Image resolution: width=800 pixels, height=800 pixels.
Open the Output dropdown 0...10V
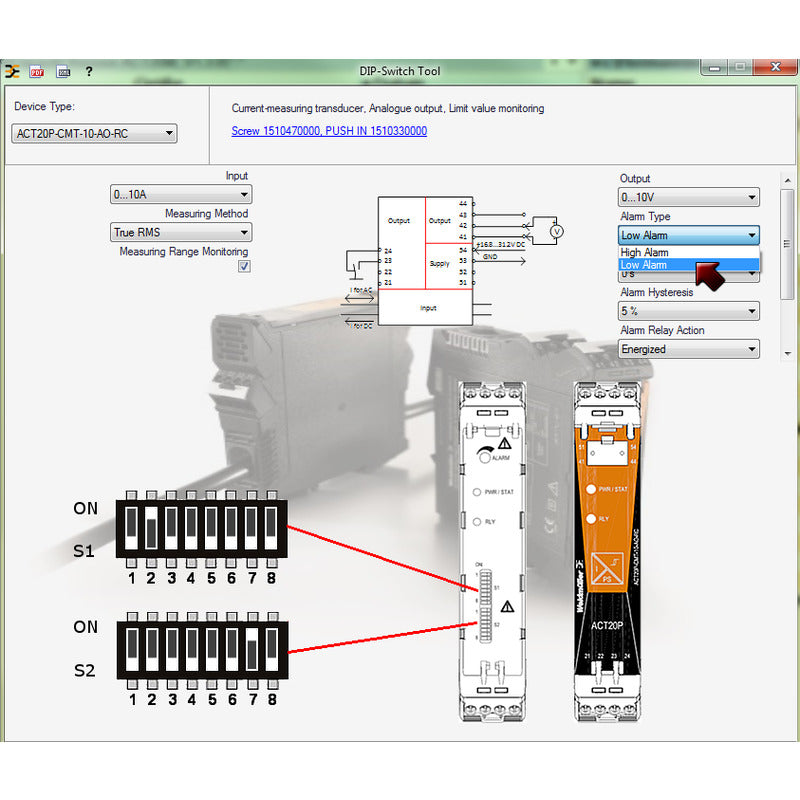point(688,197)
